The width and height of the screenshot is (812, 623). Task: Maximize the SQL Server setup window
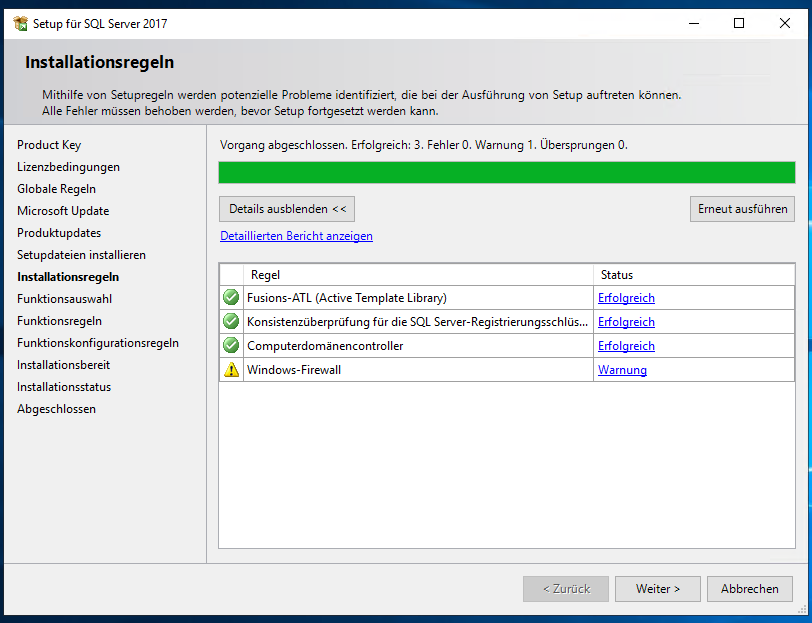(x=739, y=23)
